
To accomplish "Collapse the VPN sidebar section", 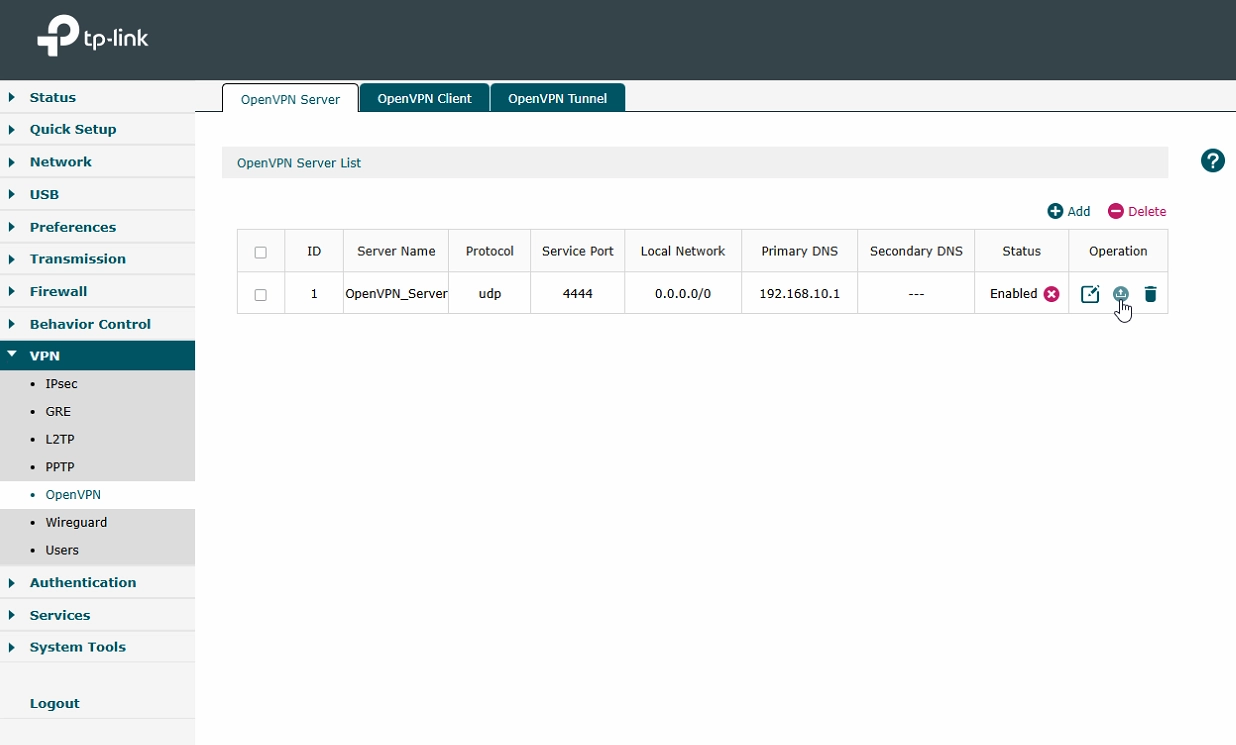I will [x=44, y=356].
